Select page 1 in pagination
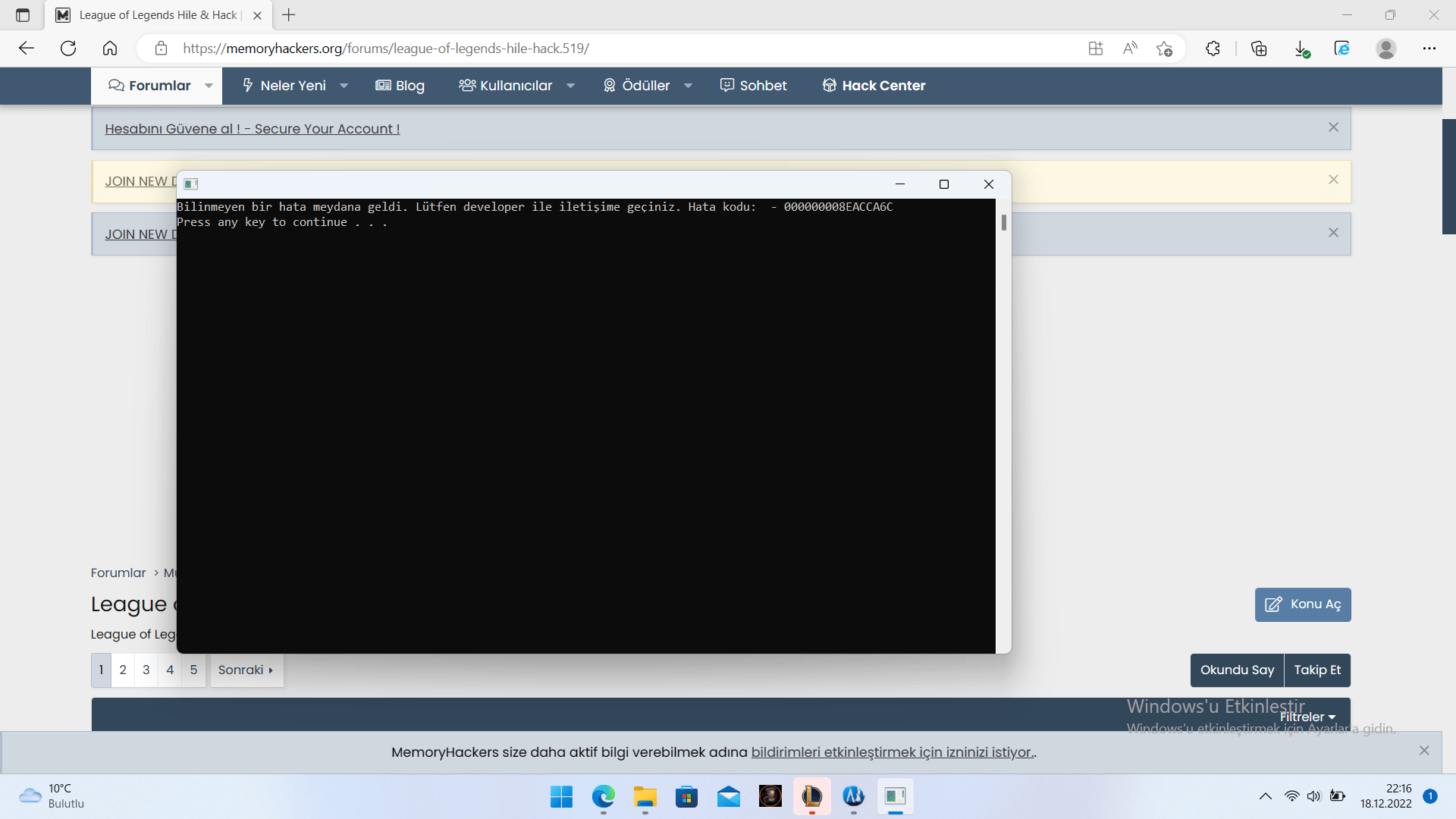This screenshot has height=819, width=1456. tap(101, 670)
